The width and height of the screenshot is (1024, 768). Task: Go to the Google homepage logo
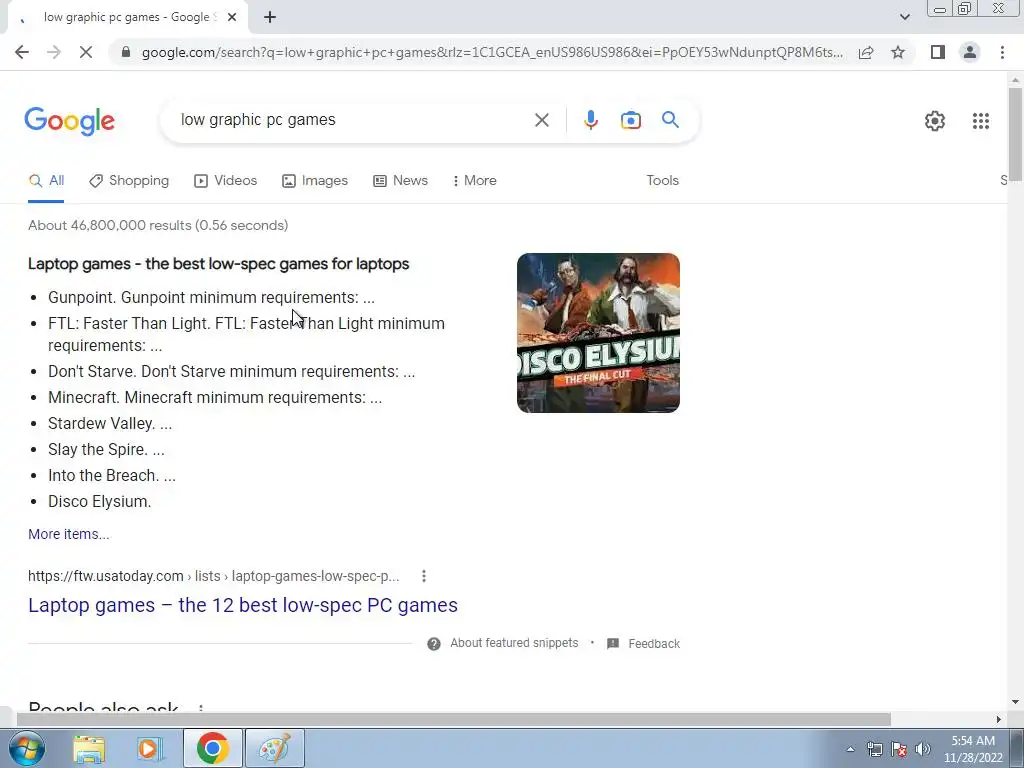point(70,121)
